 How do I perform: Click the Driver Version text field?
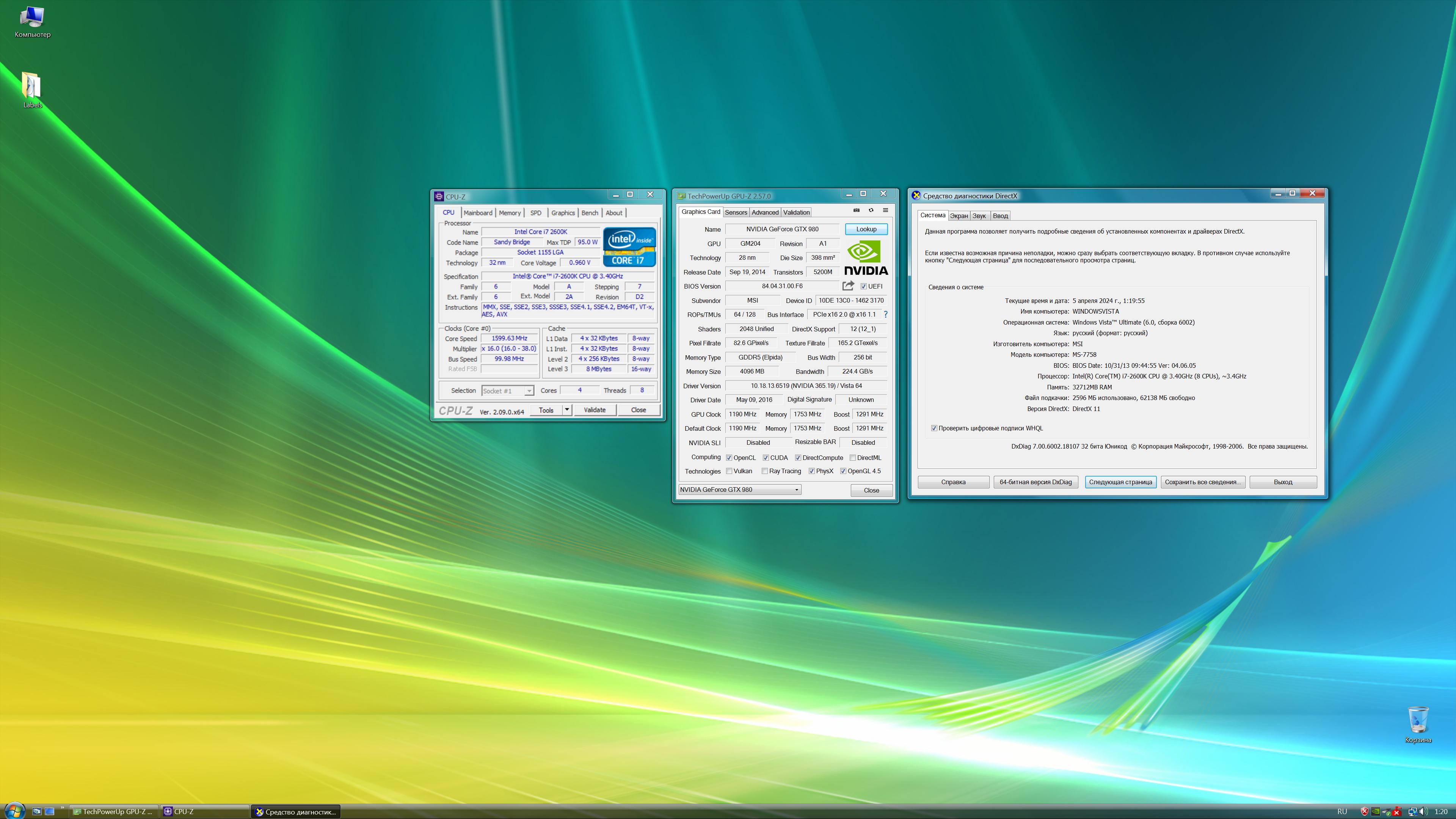pos(806,386)
